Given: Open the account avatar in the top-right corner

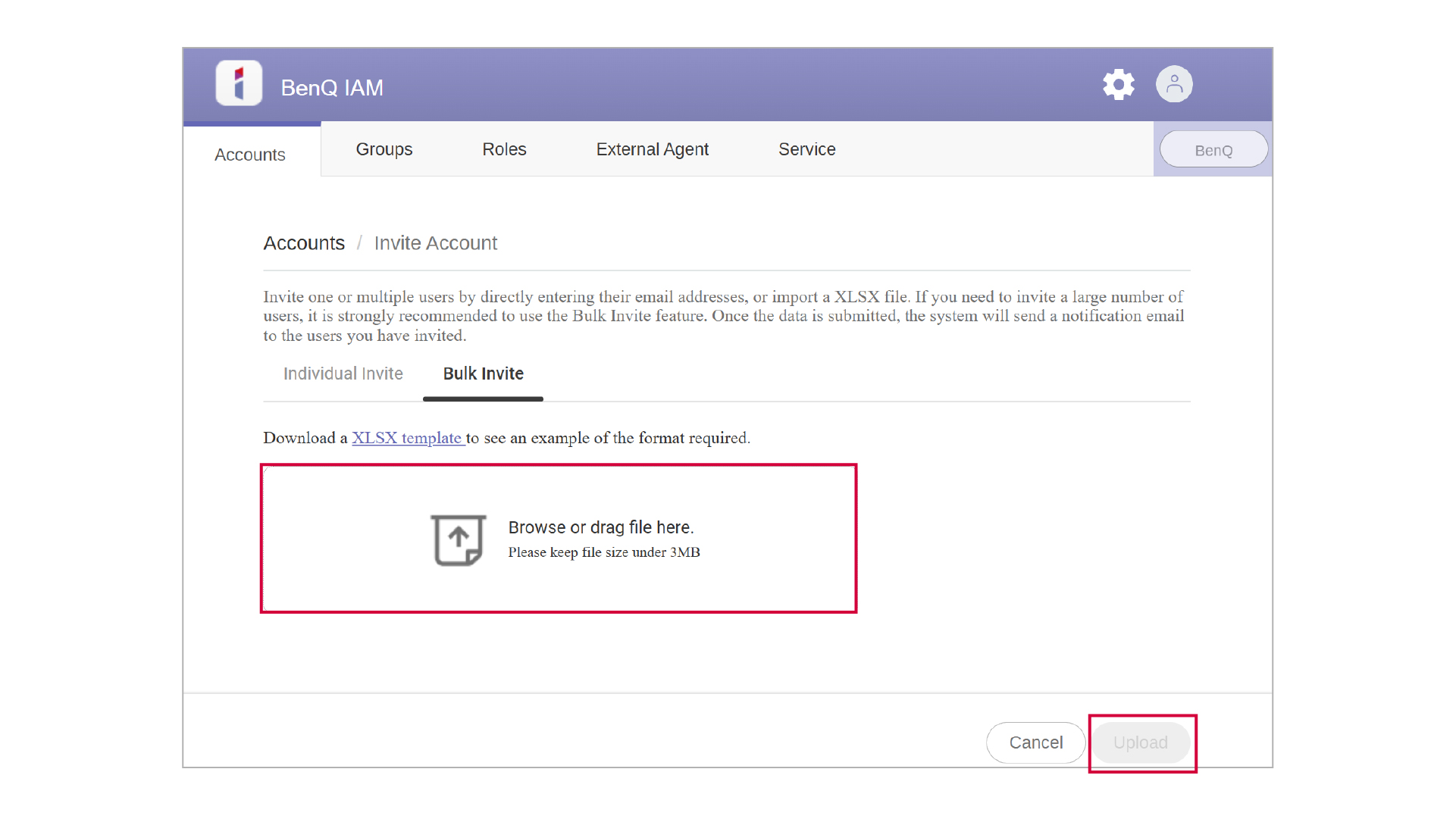Looking at the screenshot, I should tap(1174, 84).
